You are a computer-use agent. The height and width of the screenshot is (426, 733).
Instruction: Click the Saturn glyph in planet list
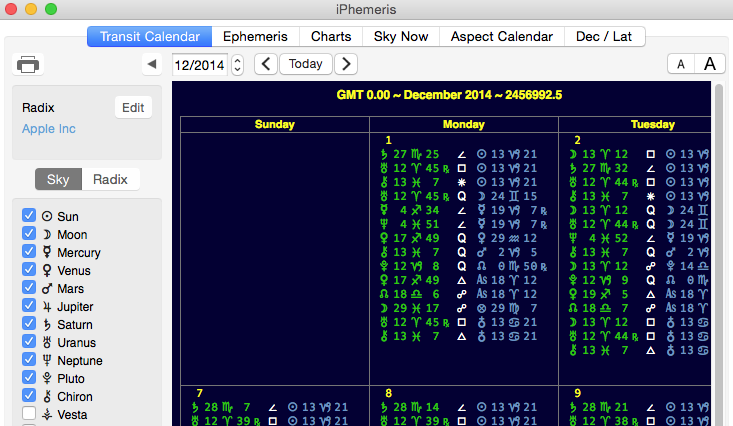tap(47, 325)
